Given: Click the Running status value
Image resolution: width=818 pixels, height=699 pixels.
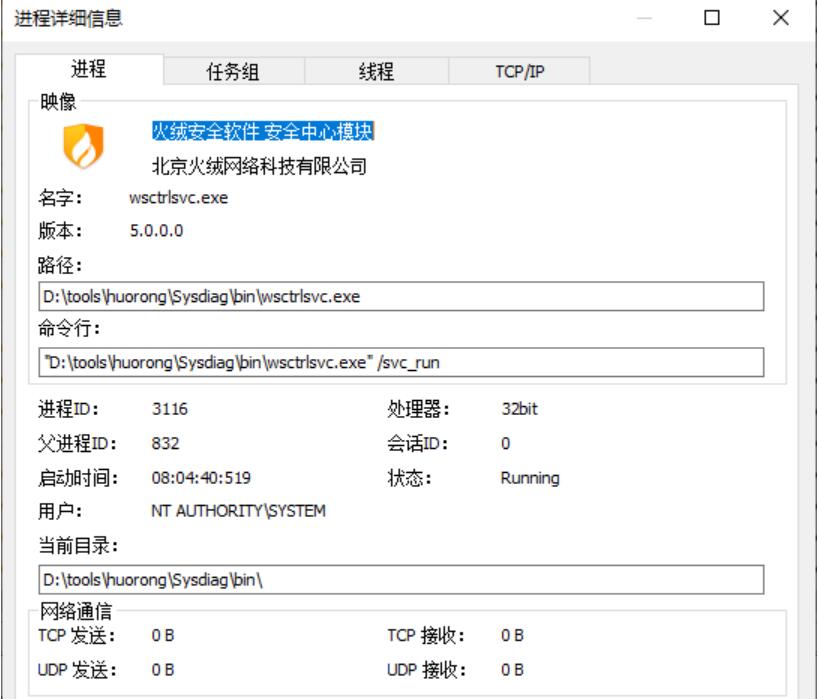Looking at the screenshot, I should (x=530, y=478).
